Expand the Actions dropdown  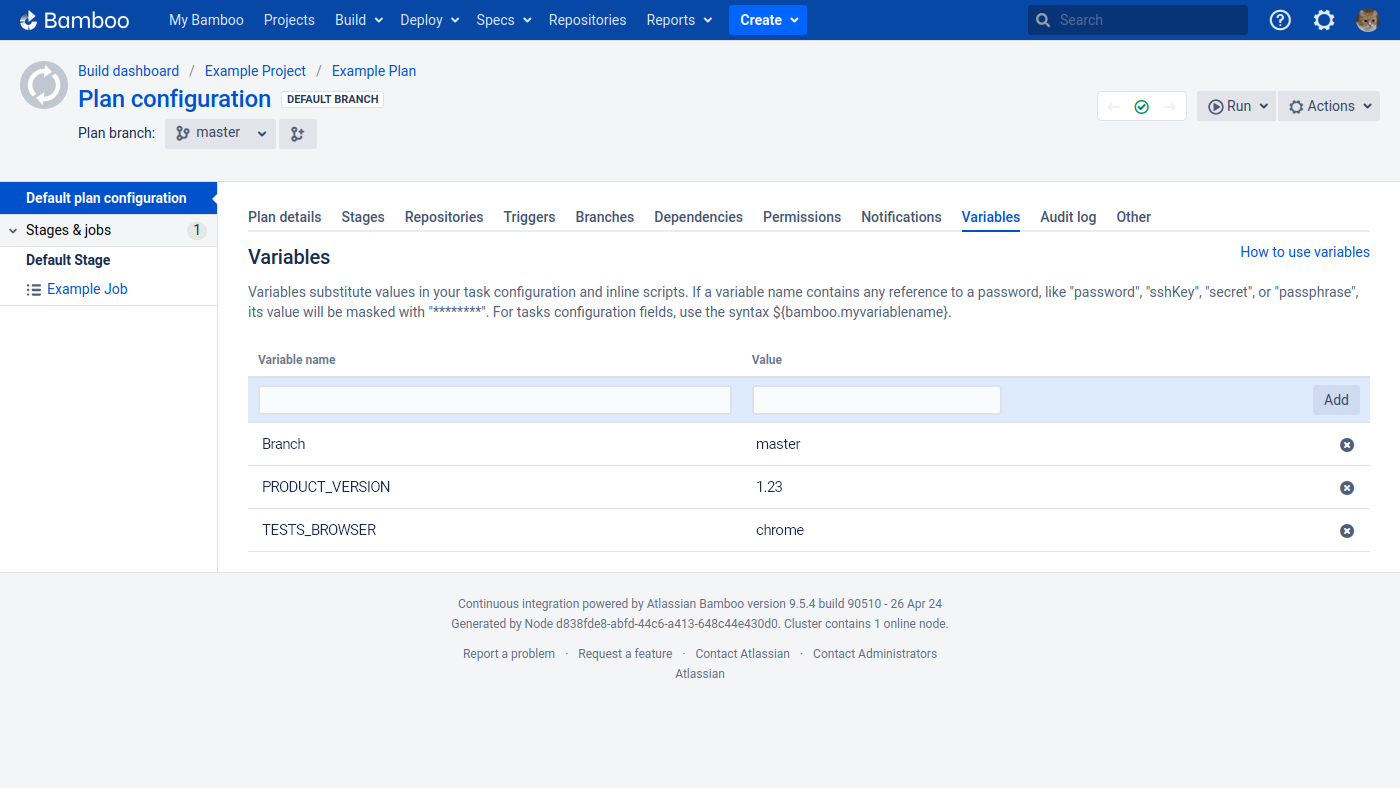point(1329,105)
